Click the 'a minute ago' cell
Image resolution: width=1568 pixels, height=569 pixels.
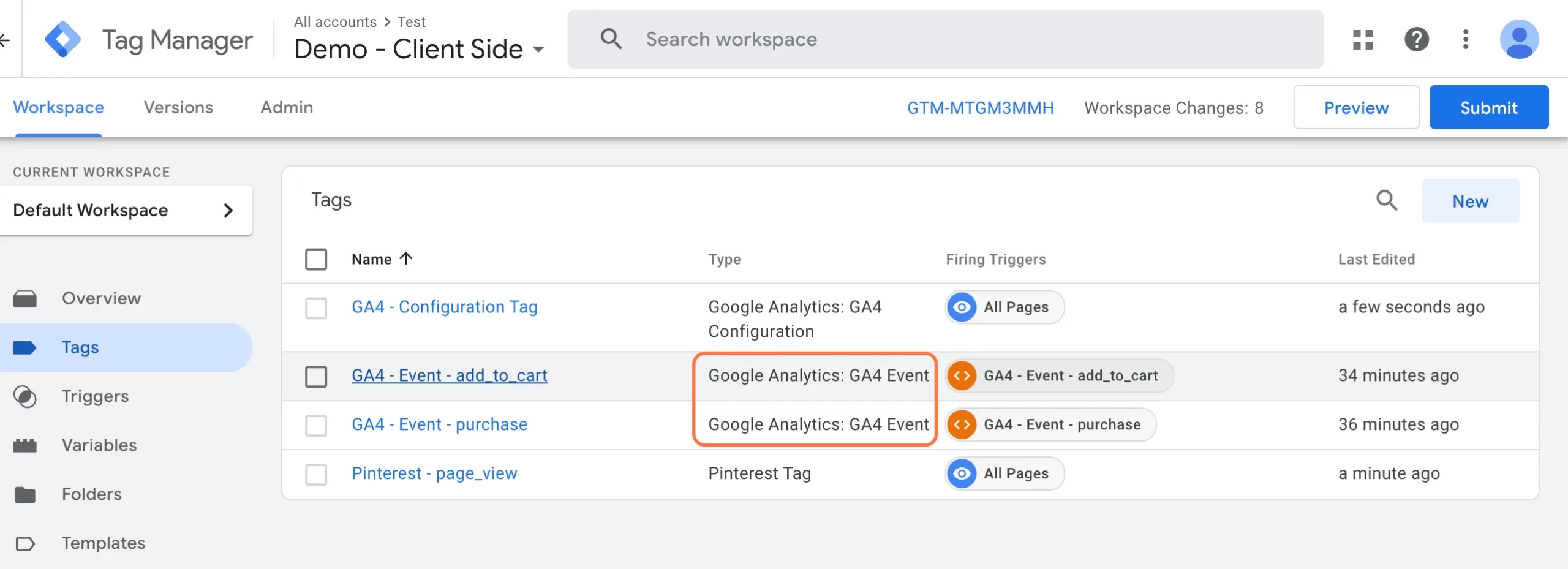(1389, 473)
